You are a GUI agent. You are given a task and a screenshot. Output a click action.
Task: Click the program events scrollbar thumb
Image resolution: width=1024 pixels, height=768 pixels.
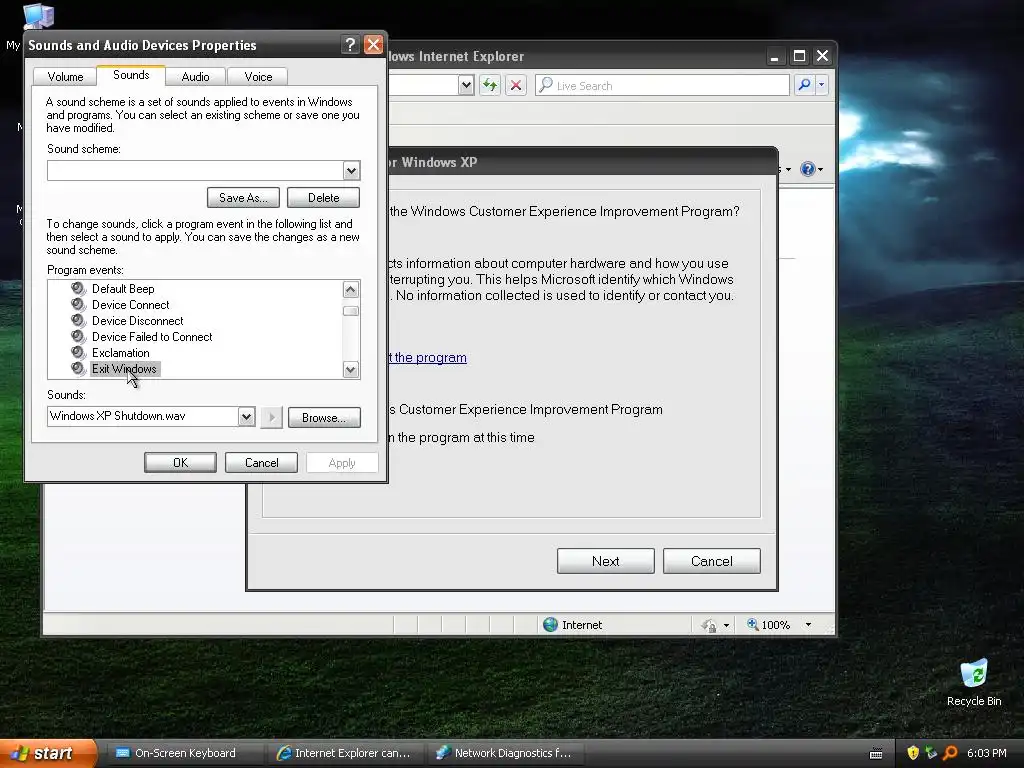point(351,311)
